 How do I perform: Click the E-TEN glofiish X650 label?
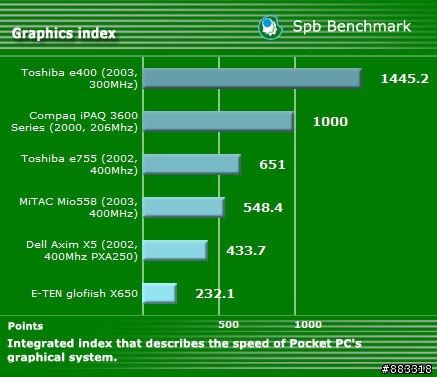(84, 294)
